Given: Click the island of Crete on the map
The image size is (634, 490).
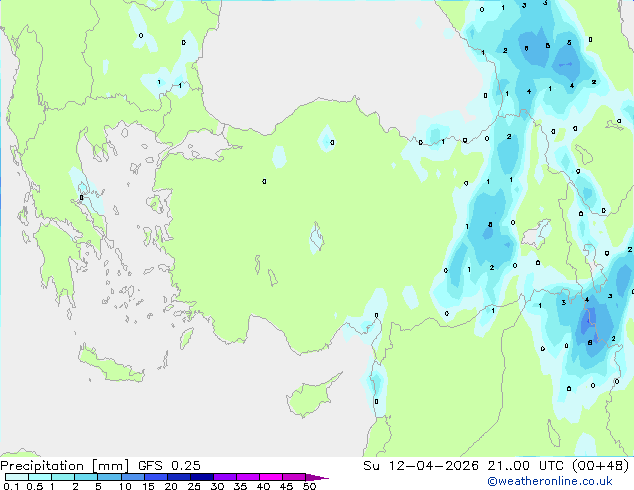Looking at the screenshot, I should 111,366.
